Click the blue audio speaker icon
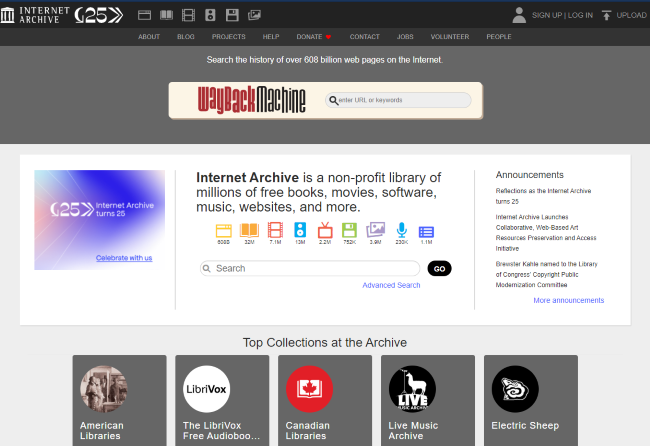Image resolution: width=650 pixels, height=446 pixels. point(300,231)
